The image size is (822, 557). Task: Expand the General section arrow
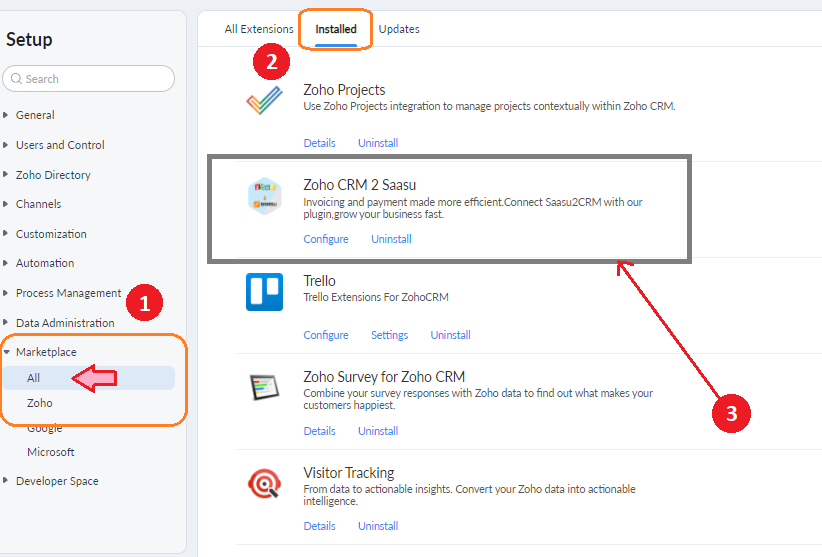point(6,115)
